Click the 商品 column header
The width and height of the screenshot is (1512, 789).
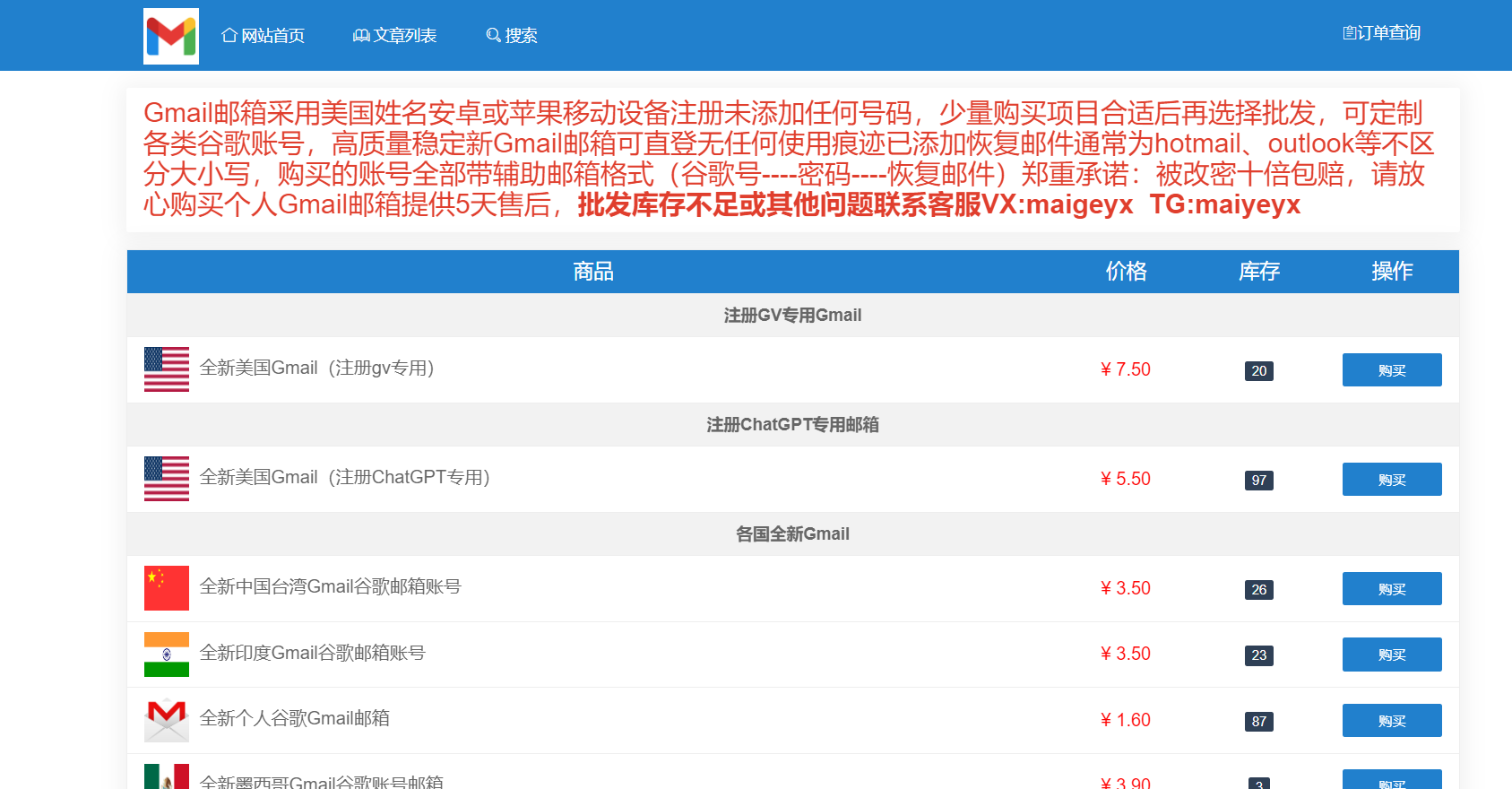click(593, 272)
